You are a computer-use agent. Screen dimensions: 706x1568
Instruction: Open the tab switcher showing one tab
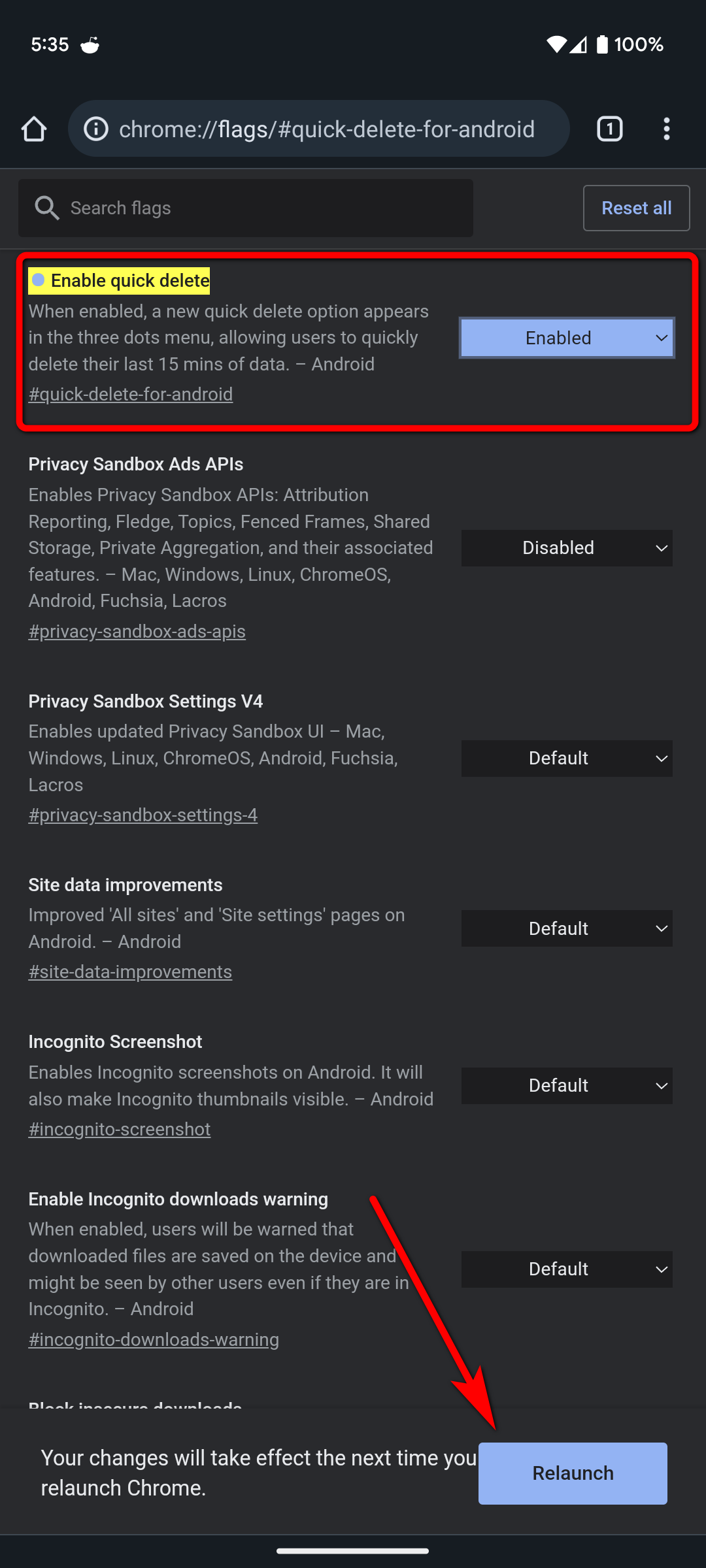coord(609,129)
